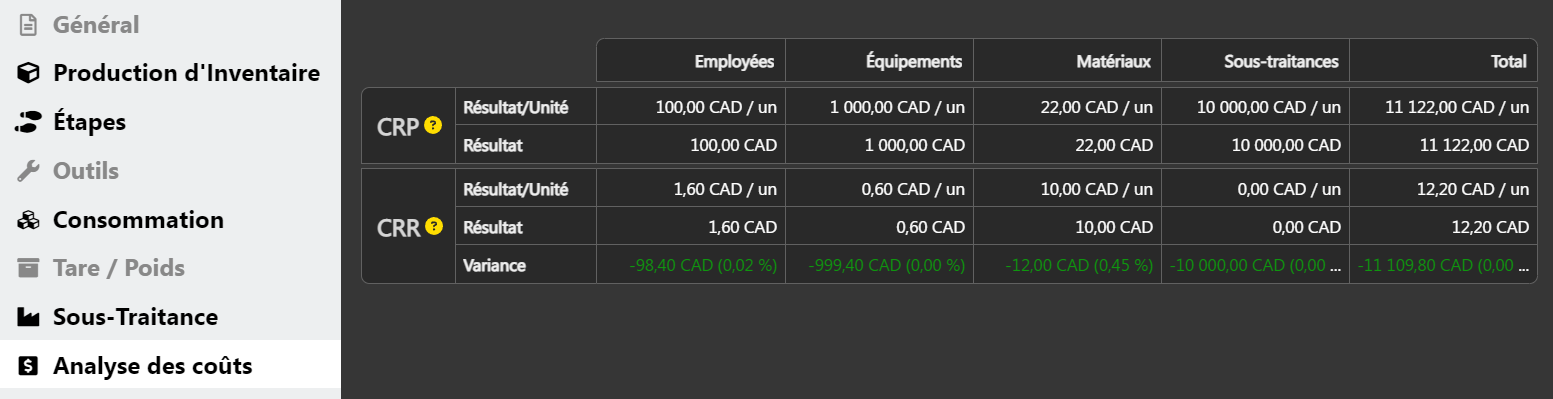
Task: Click the Analyse des coûts dollar icon
Action: 29,366
